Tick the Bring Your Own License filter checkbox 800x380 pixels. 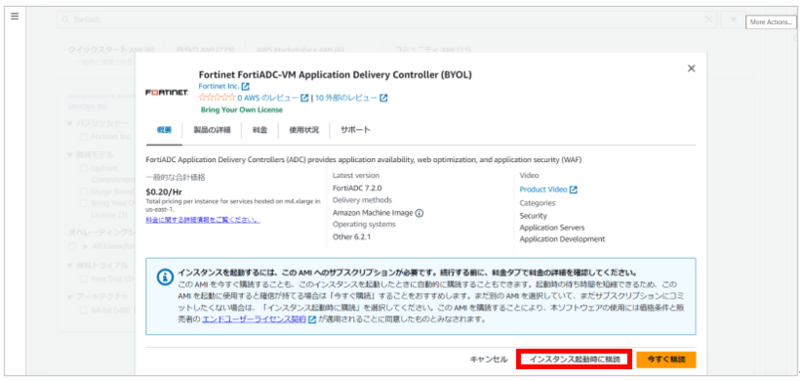(x=83, y=203)
